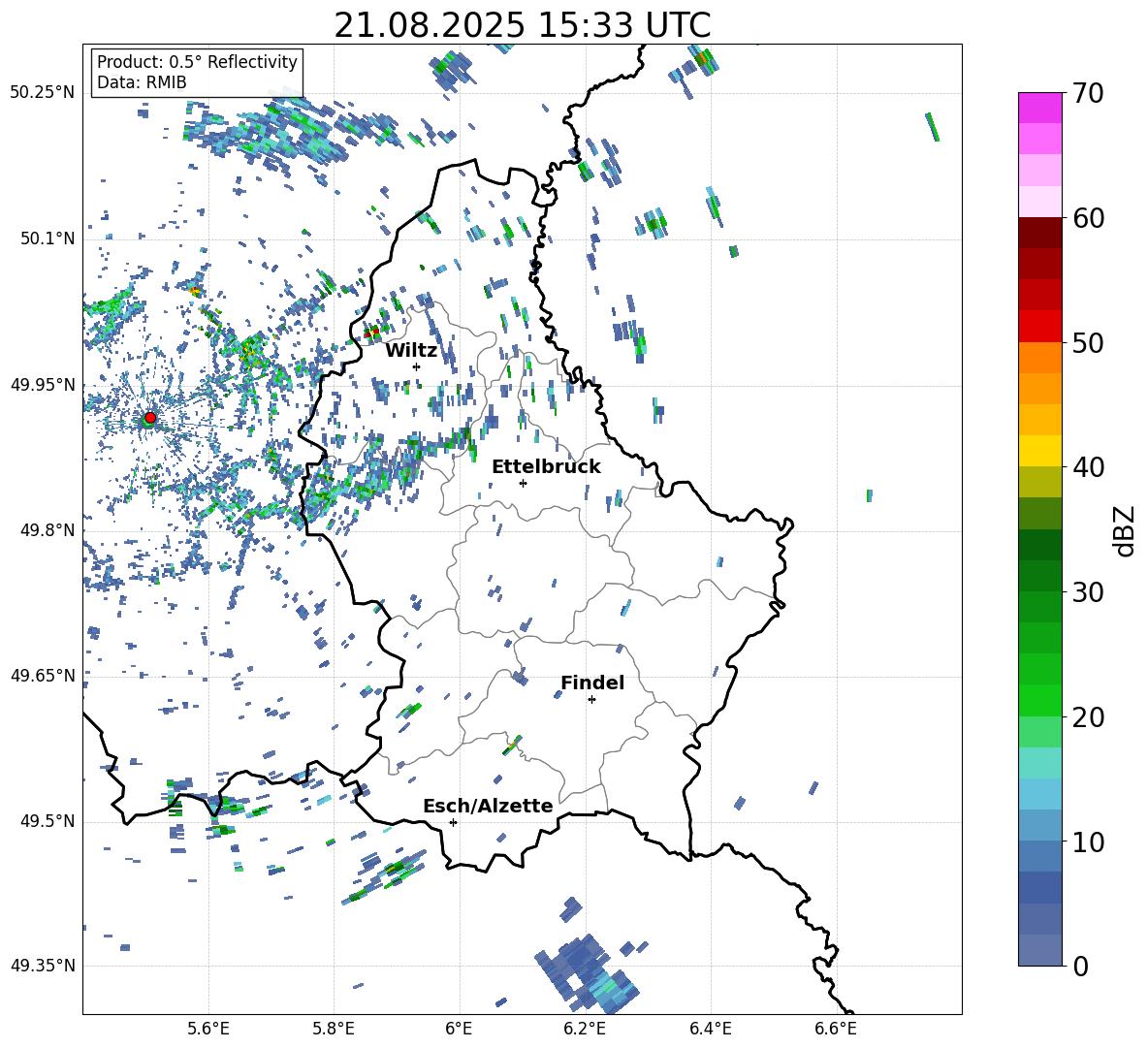Image resolution: width=1148 pixels, height=1048 pixels.
Task: Click the 40 tick label on colorbar
Action: (1088, 467)
